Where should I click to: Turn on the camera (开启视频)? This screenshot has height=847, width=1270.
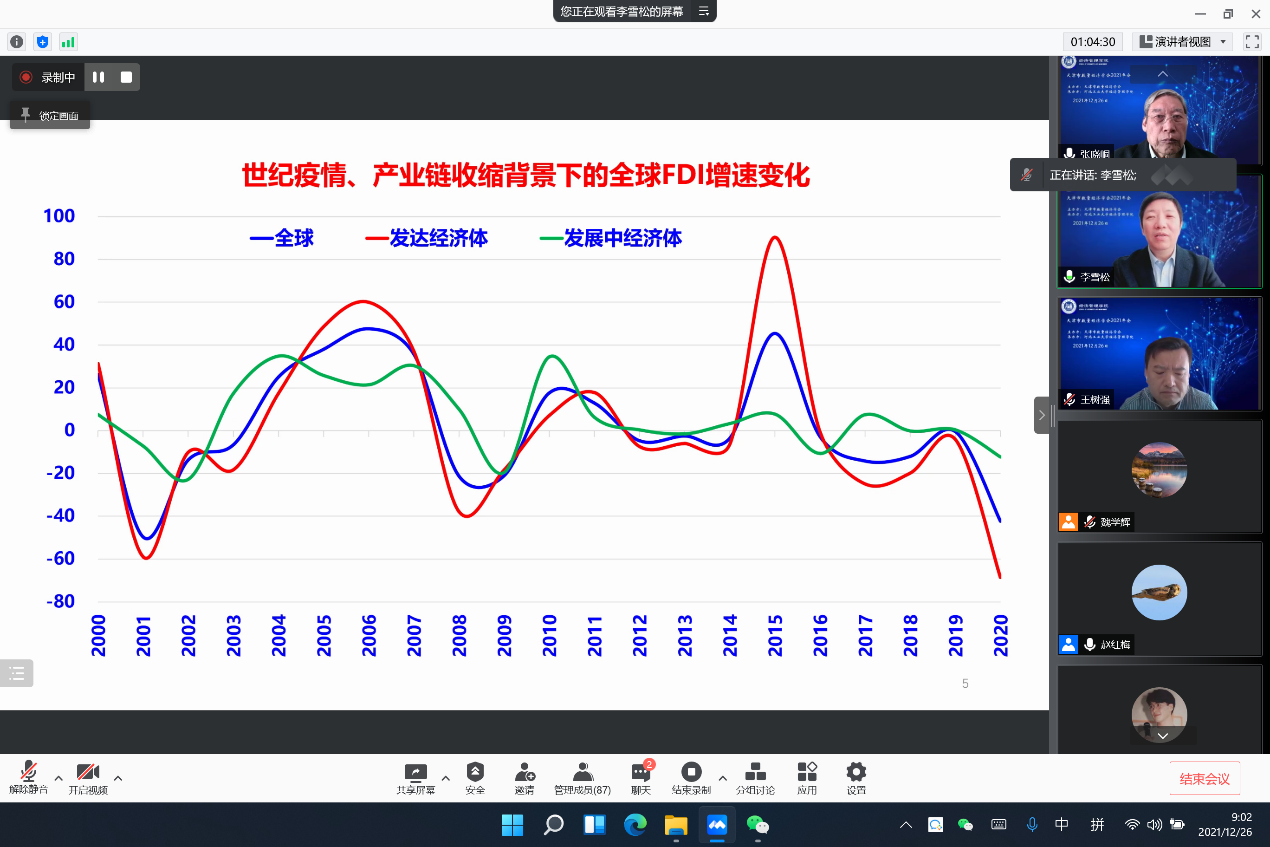88,777
